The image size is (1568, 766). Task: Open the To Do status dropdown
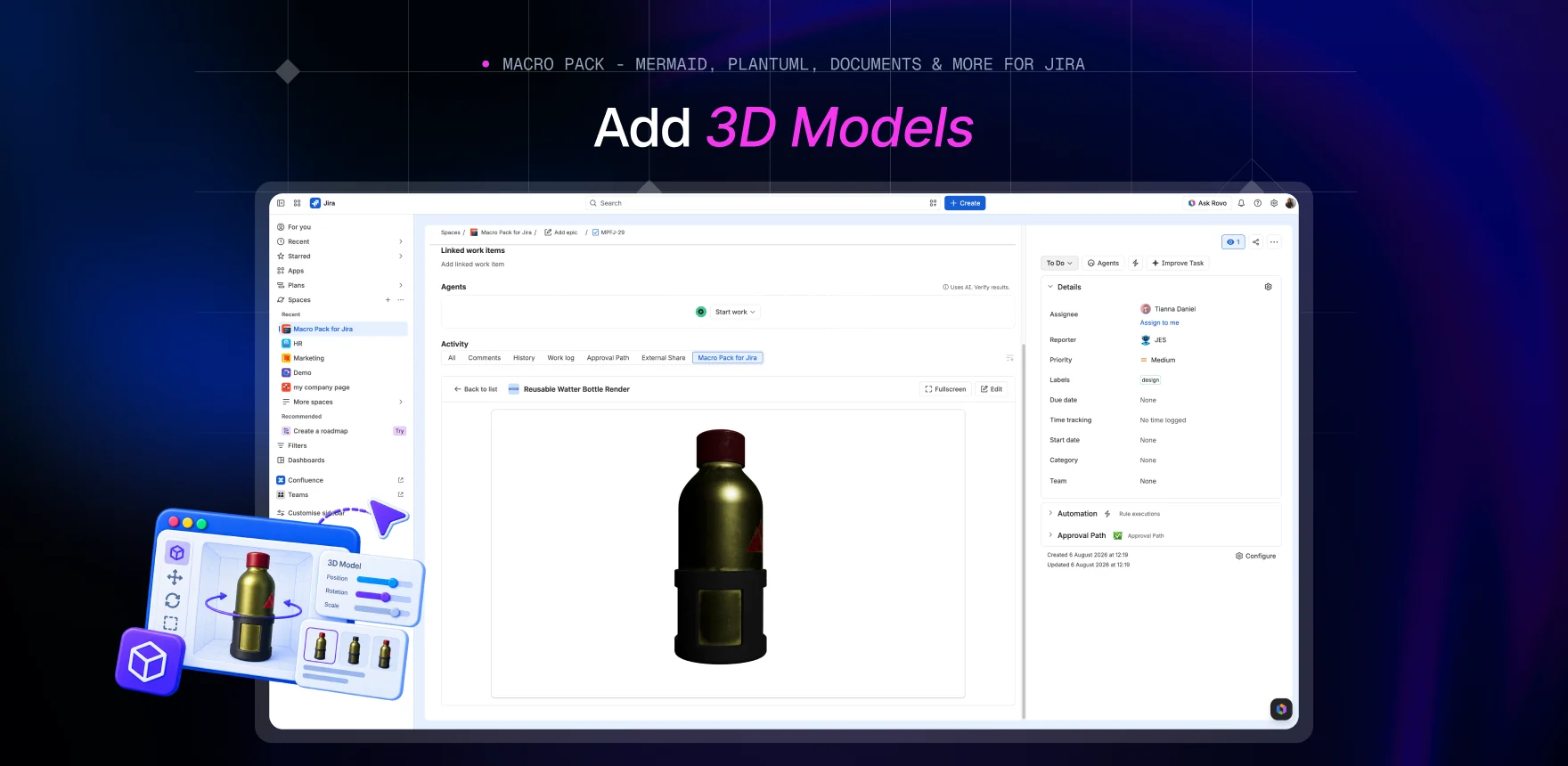point(1059,263)
